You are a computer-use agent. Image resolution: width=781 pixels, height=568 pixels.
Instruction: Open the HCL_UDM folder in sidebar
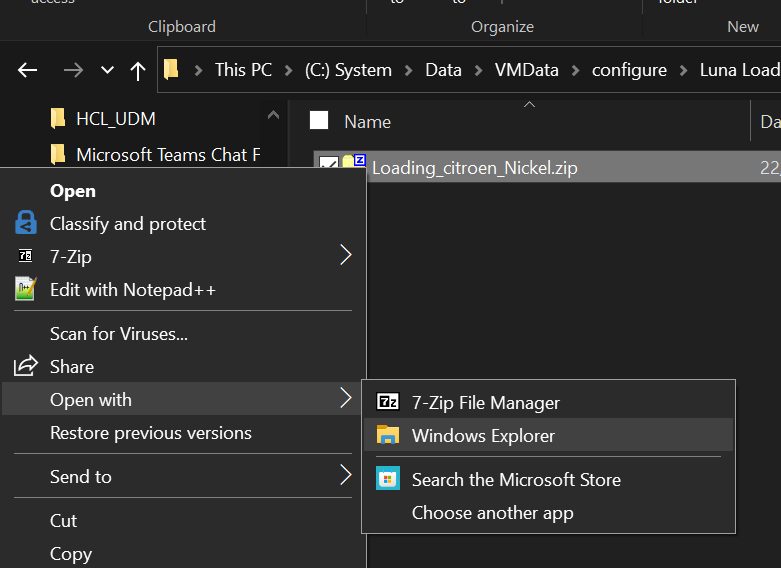(x=116, y=119)
